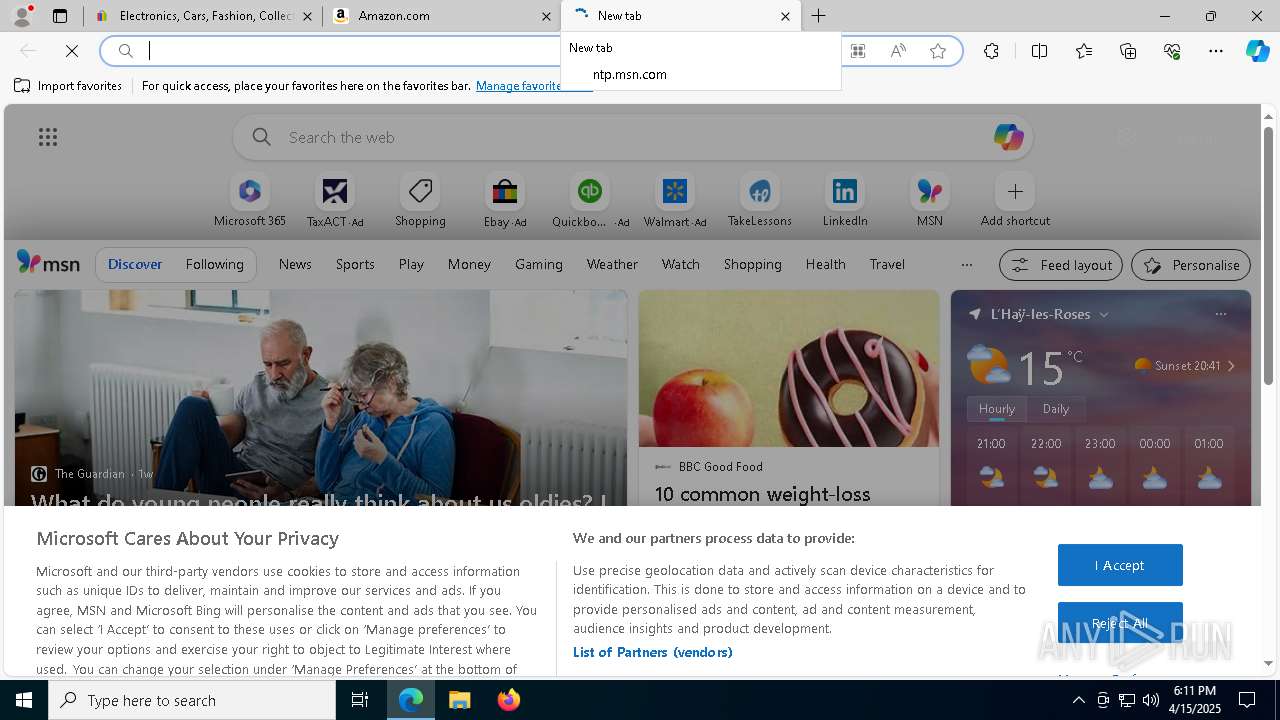The image size is (1280, 720).
Task: Click the Personalise button
Action: coord(1191,265)
